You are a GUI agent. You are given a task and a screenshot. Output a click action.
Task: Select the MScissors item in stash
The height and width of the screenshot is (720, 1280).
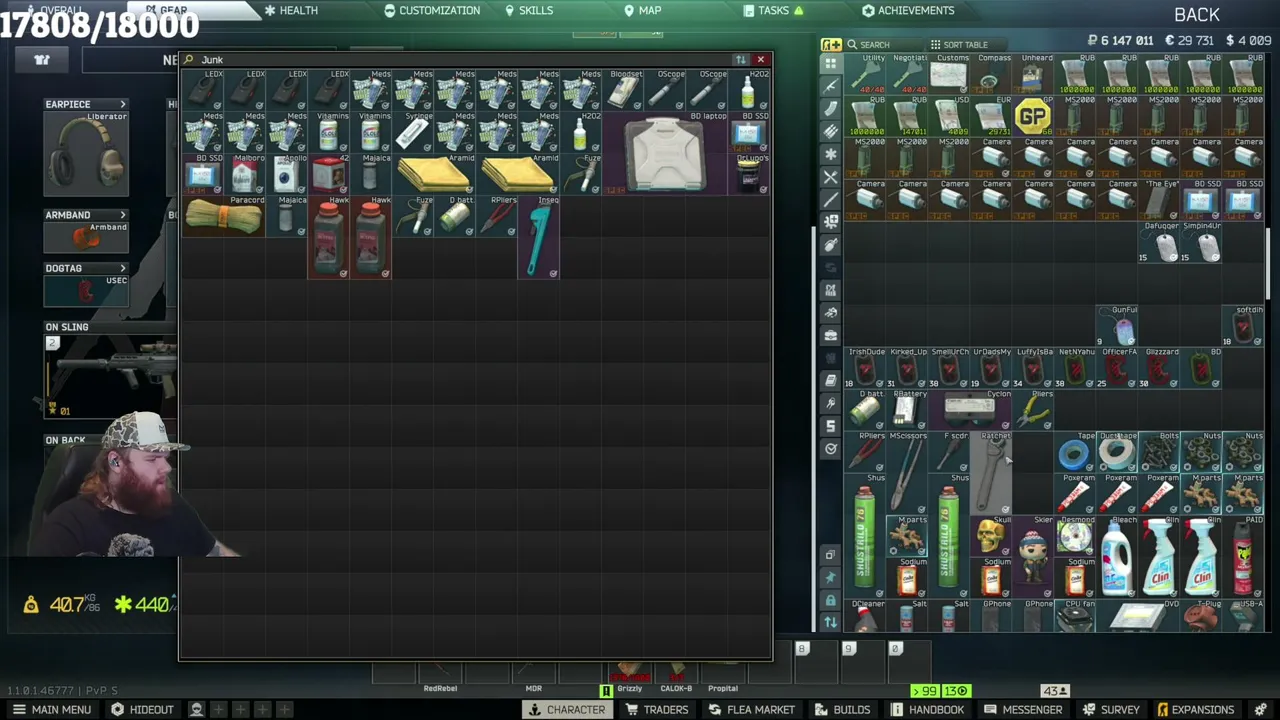click(x=906, y=474)
